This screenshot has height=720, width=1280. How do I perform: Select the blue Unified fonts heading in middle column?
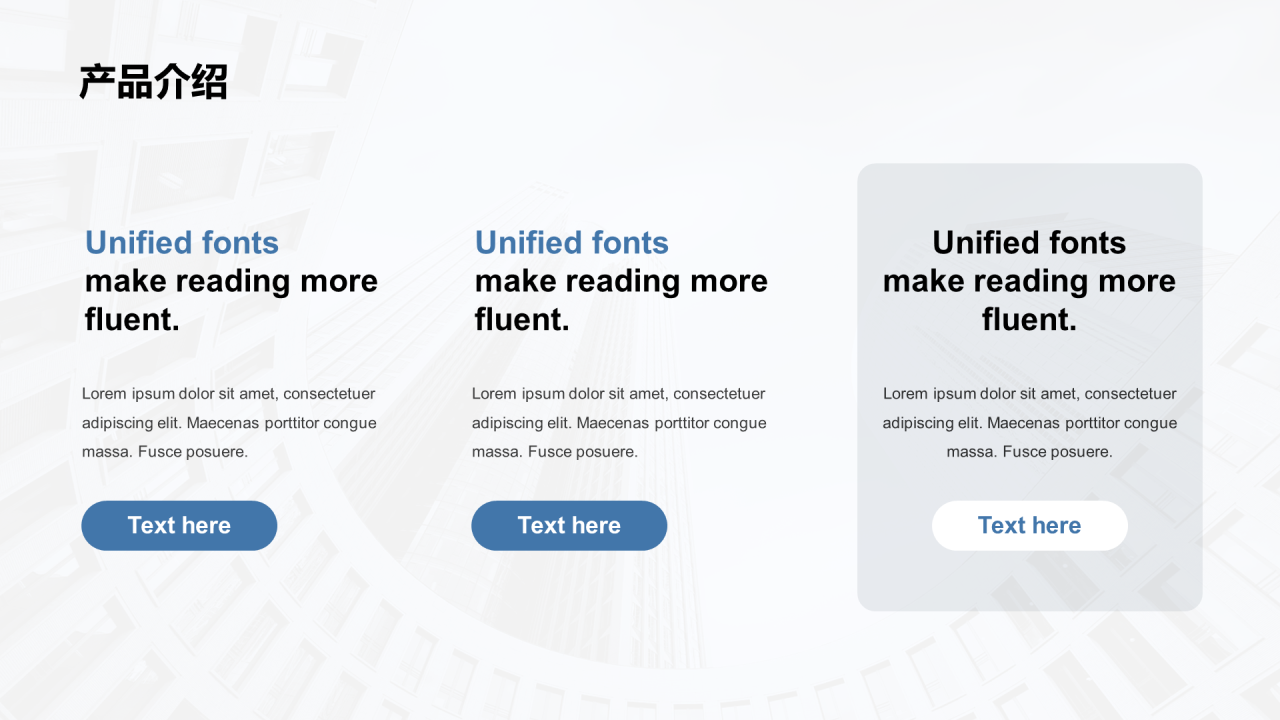(572, 243)
